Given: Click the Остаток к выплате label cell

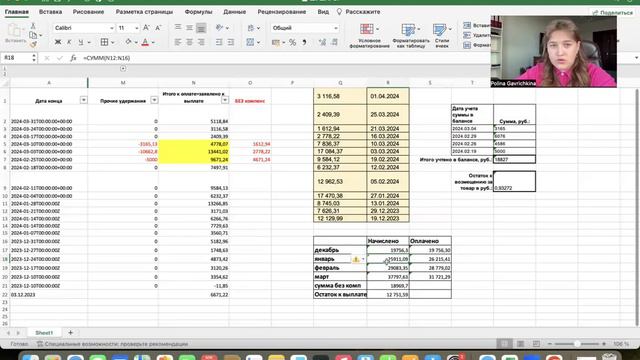Looking at the screenshot, I should pyautogui.click(x=340, y=294).
